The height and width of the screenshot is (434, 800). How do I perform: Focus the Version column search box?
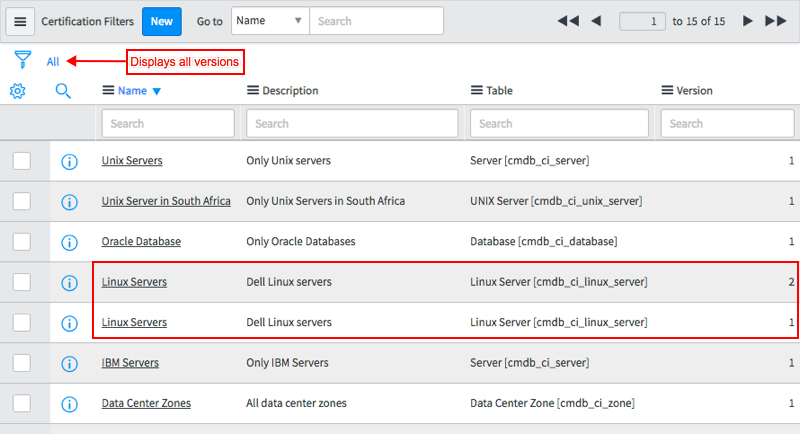tap(728, 123)
